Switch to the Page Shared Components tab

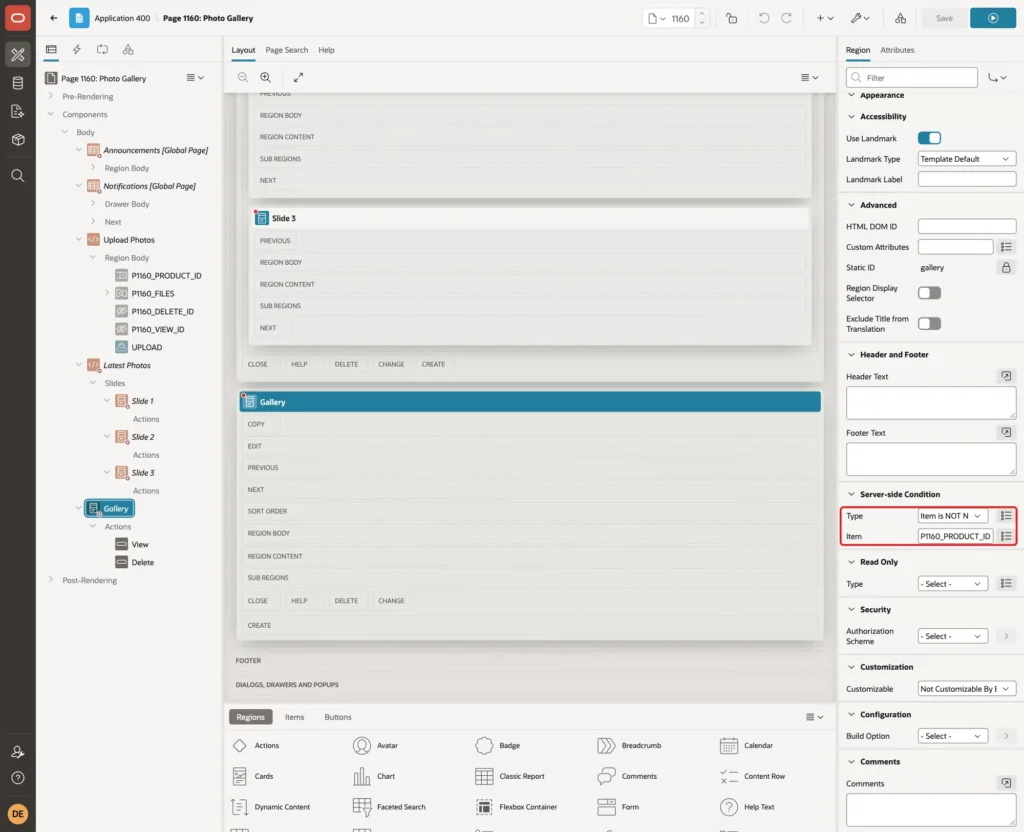click(128, 50)
